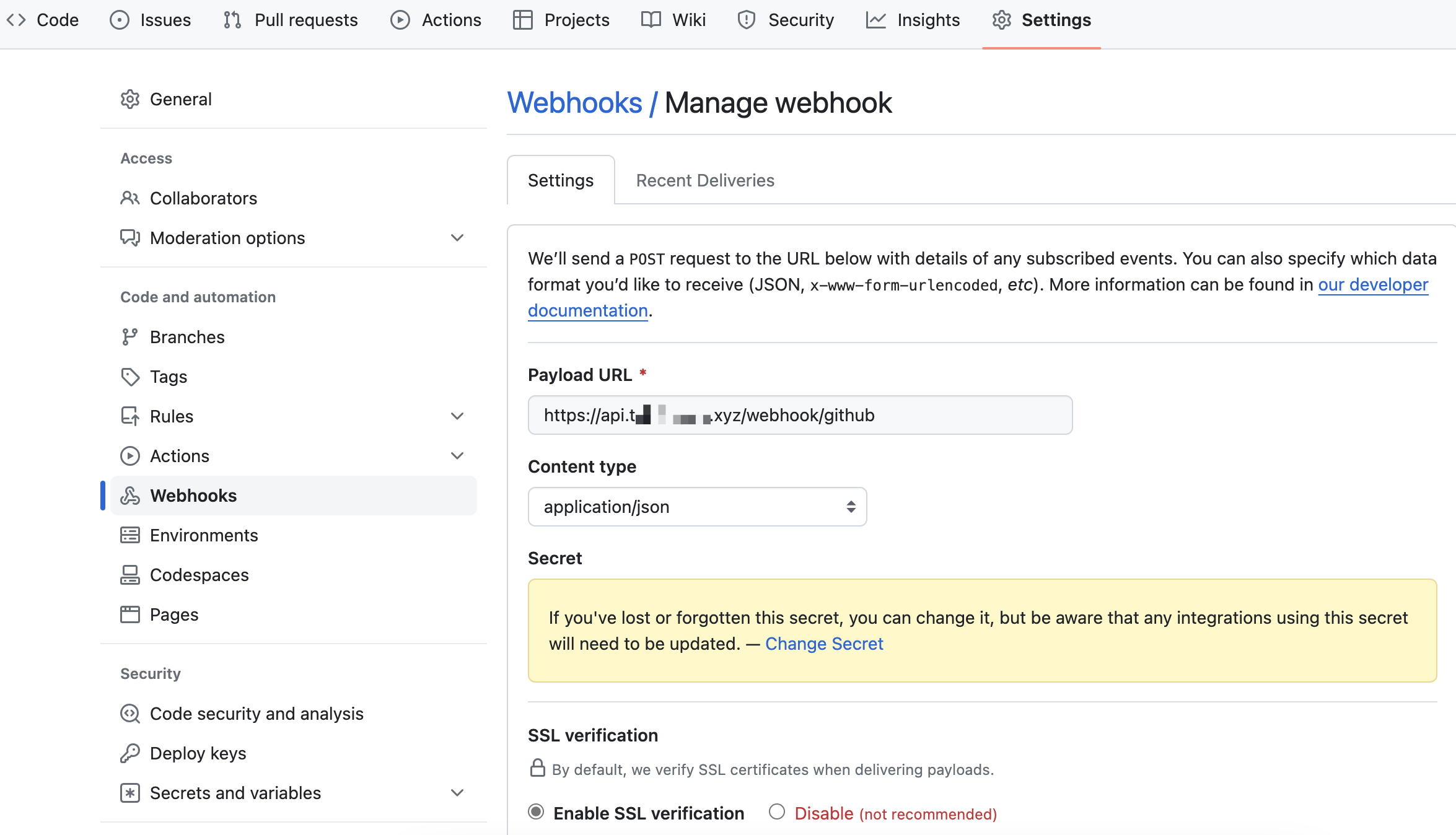Switch to the Wiki tab
The width and height of the screenshot is (1456, 835).
tap(673, 20)
